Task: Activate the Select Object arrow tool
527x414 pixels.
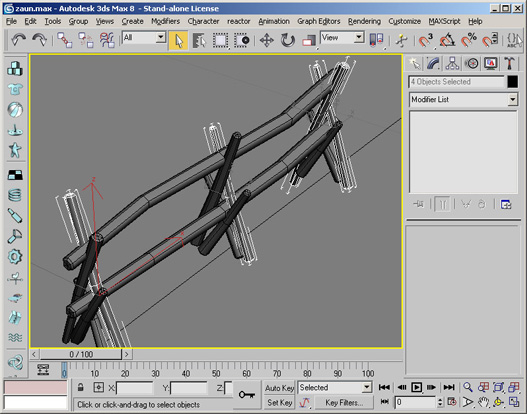Action: pos(178,40)
